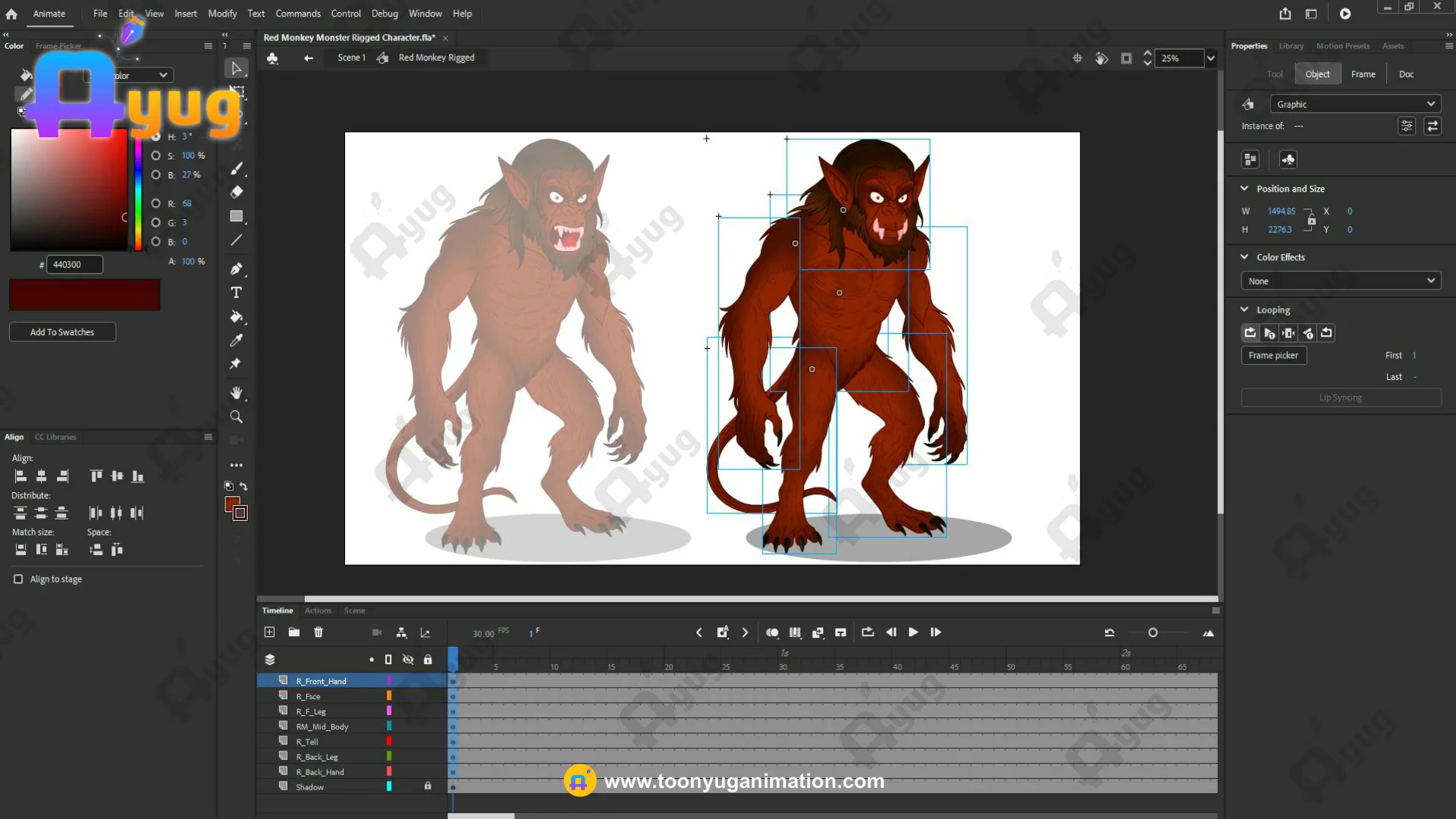Collapse the Position and Size section
The height and width of the screenshot is (819, 1456).
[1244, 189]
